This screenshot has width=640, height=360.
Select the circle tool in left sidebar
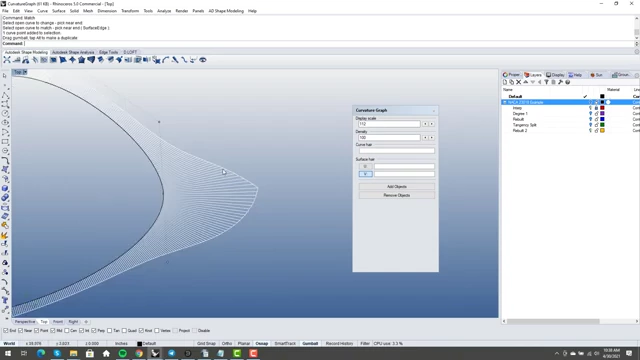click(5, 113)
